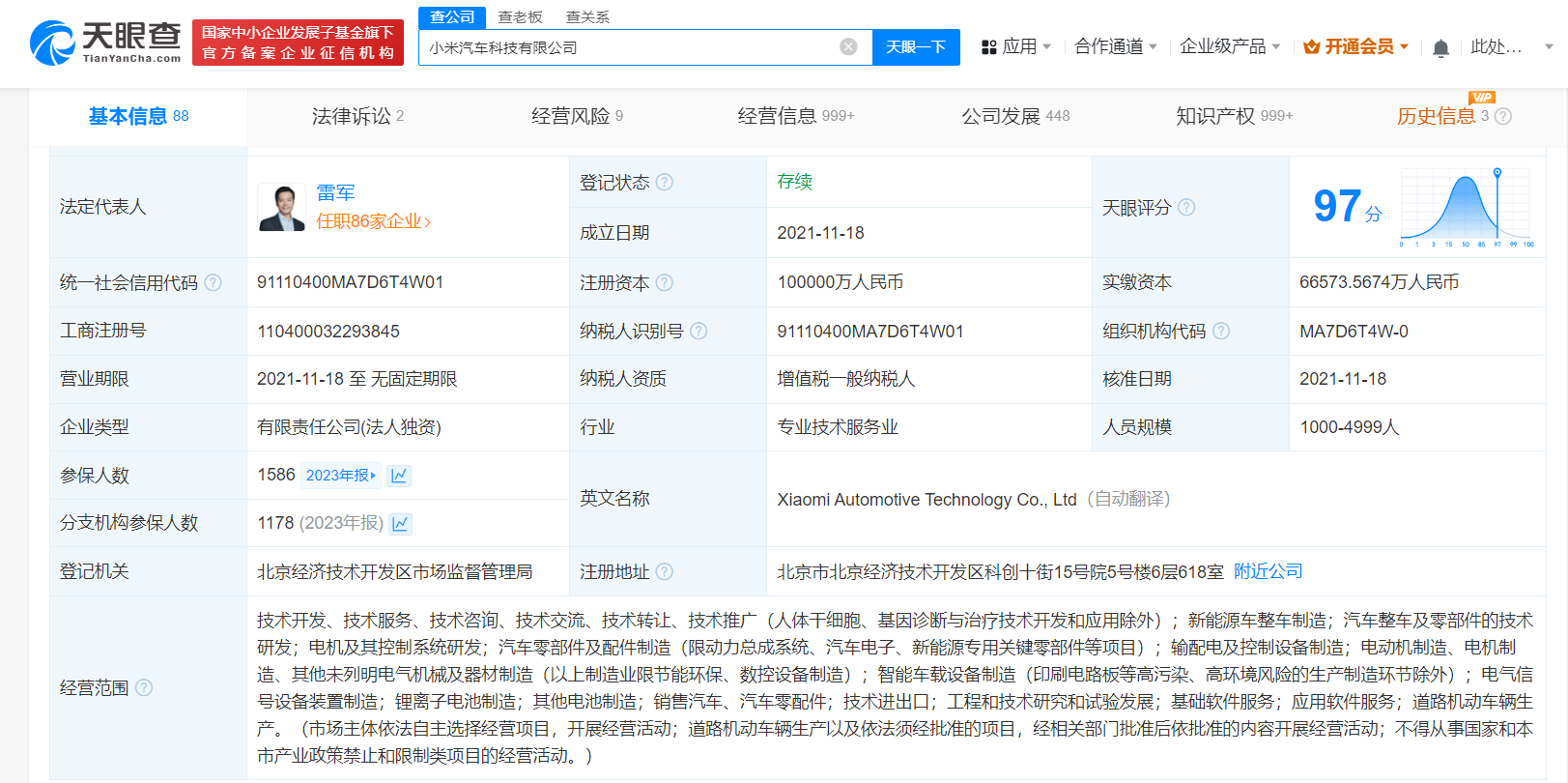The image size is (1568, 783).
Task: Click taxpayer qualification 增值税一般纳税人
Action: pos(845,378)
